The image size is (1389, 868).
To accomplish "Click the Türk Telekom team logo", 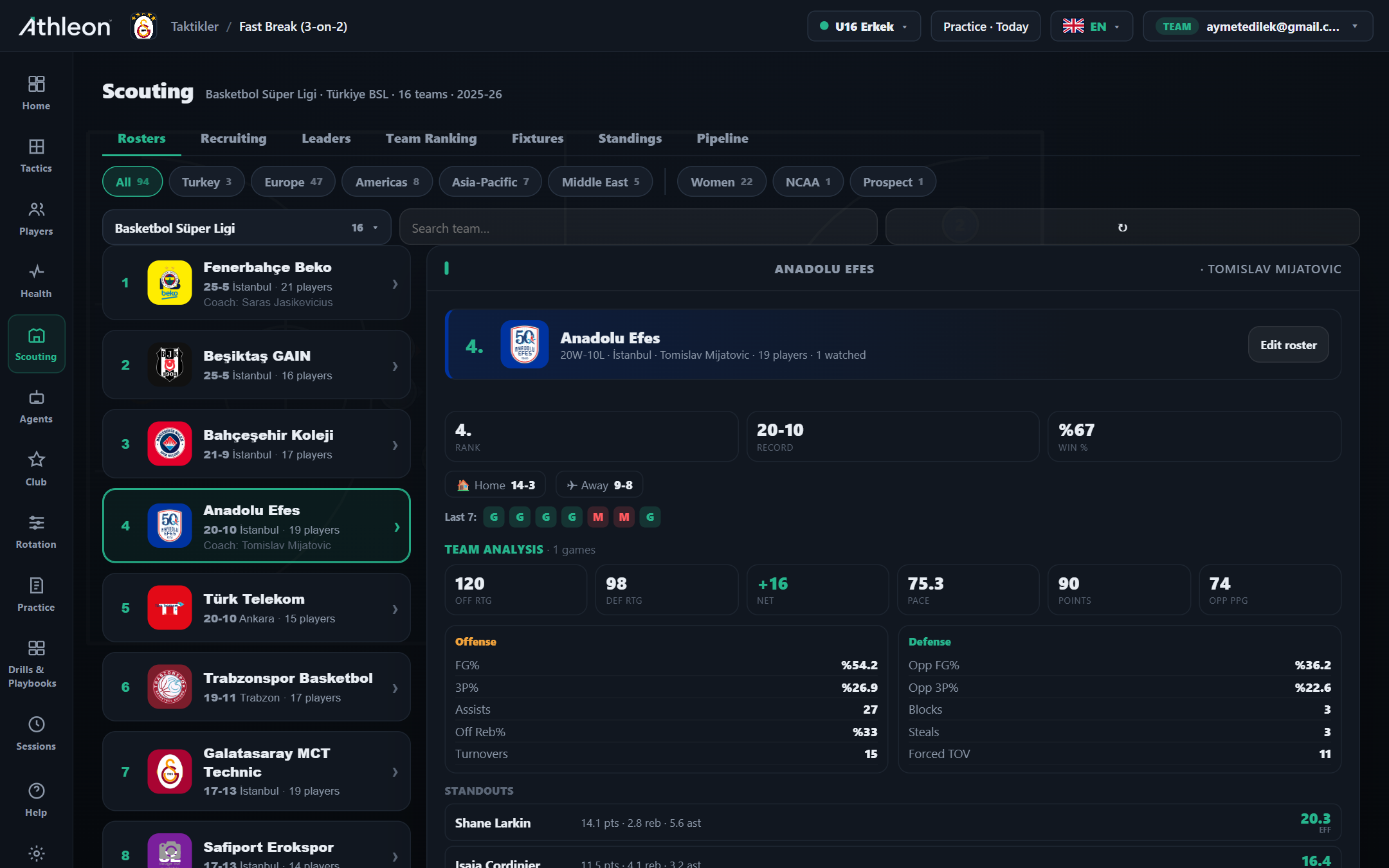I will (170, 608).
